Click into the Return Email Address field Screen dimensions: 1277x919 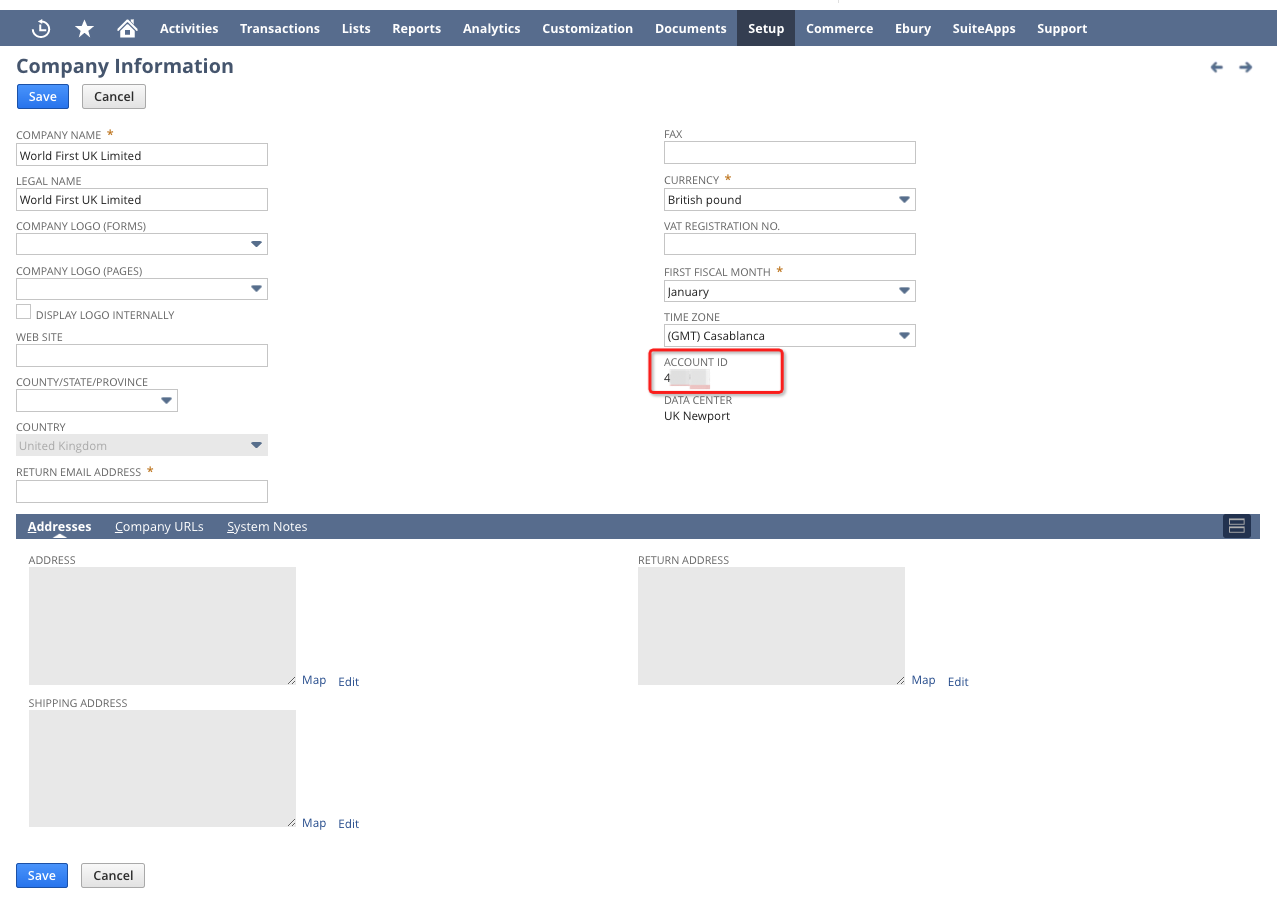tap(142, 491)
